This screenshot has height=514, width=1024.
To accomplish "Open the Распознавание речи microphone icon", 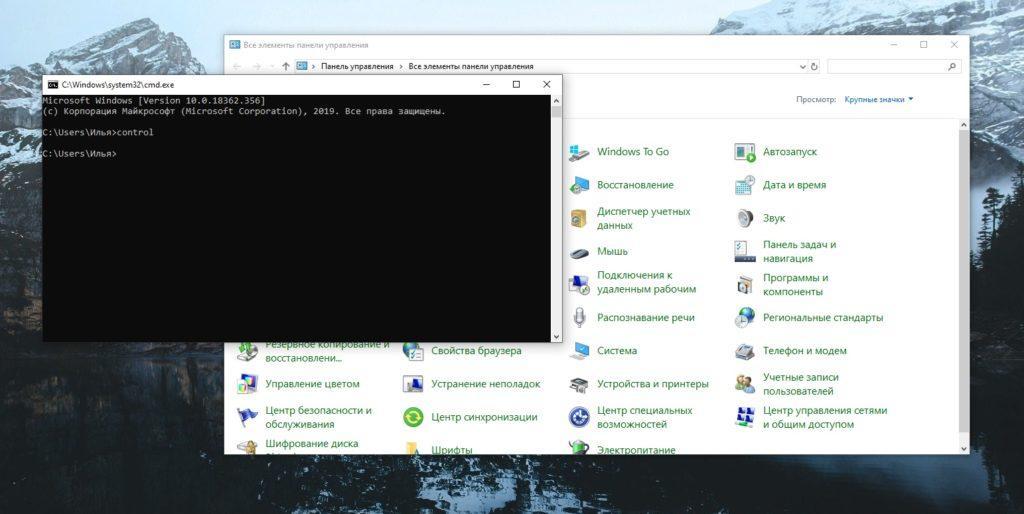I will click(x=579, y=318).
